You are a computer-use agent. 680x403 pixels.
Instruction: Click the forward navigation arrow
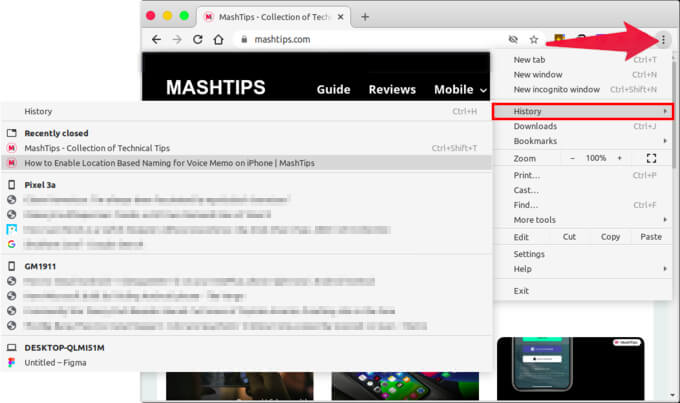177,39
